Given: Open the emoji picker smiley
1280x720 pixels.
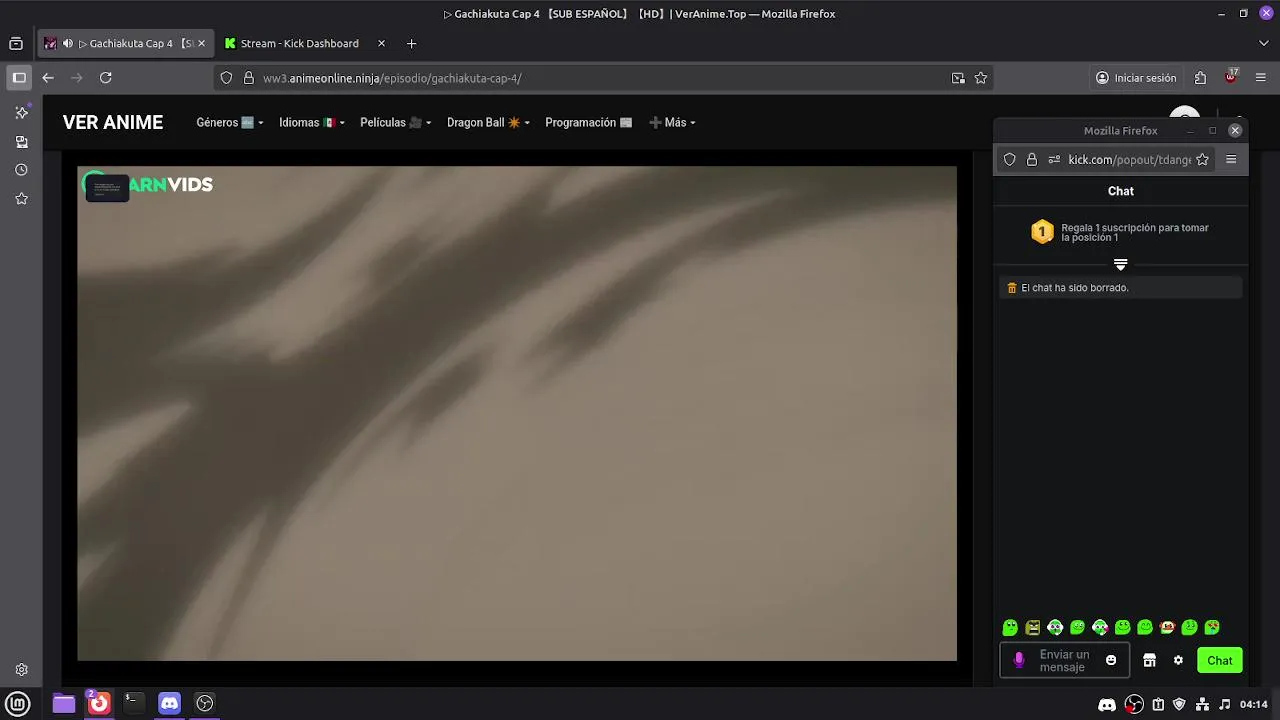Looking at the screenshot, I should coord(1111,660).
